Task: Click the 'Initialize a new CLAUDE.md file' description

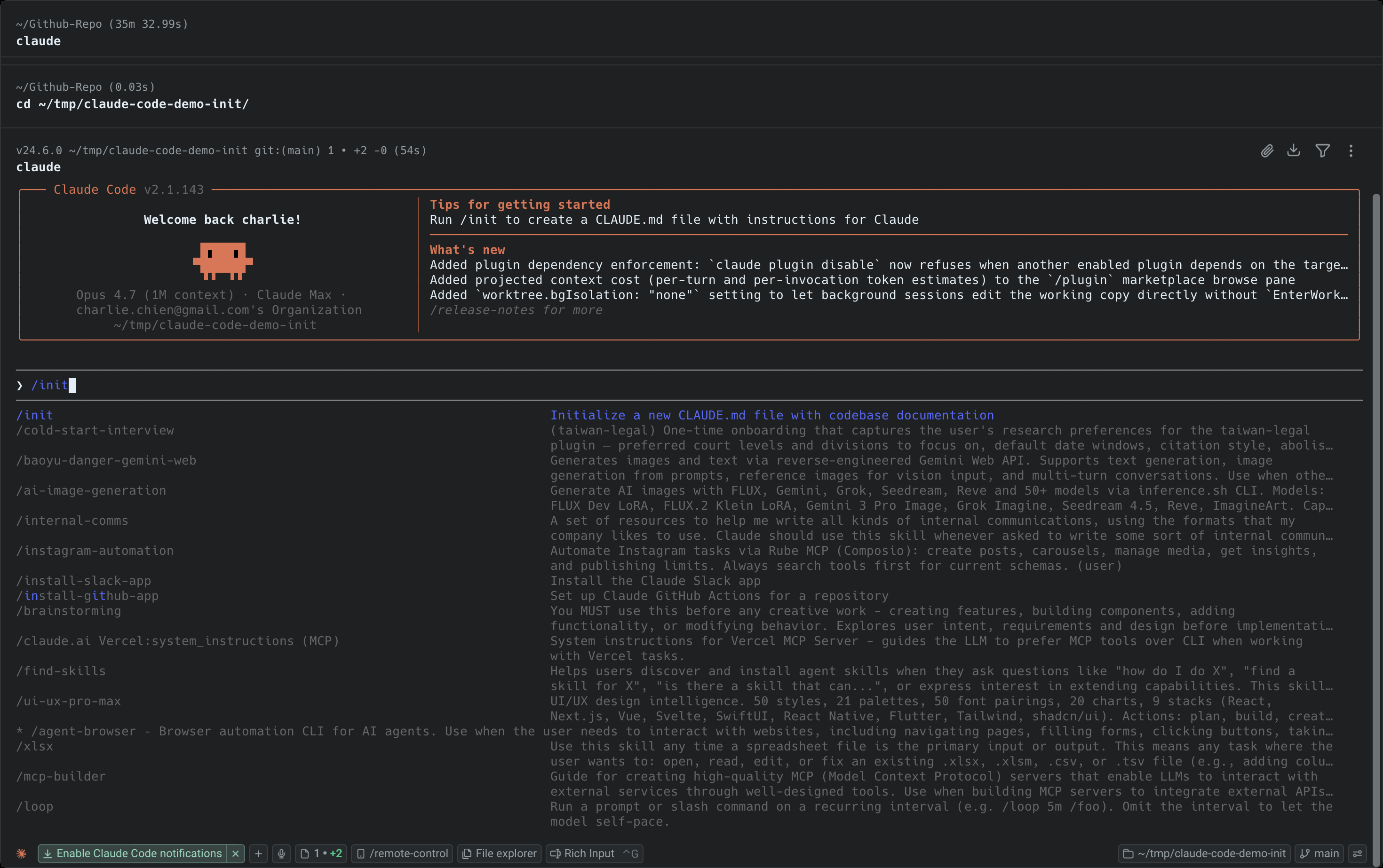Action: 772,415
